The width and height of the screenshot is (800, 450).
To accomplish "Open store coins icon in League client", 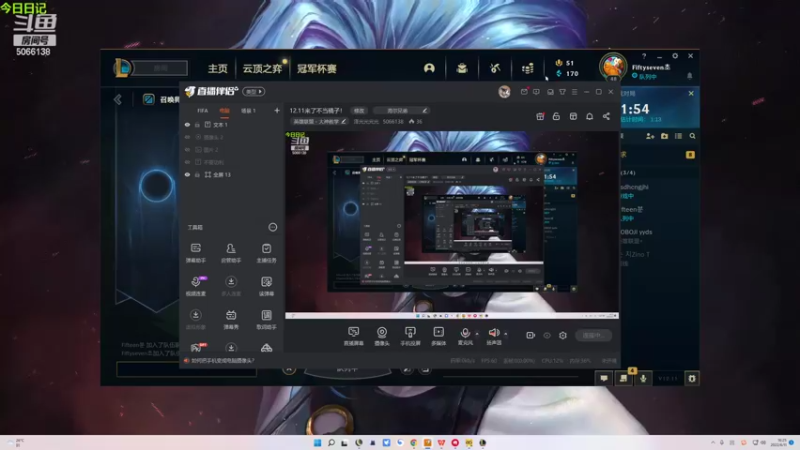I will click(527, 68).
